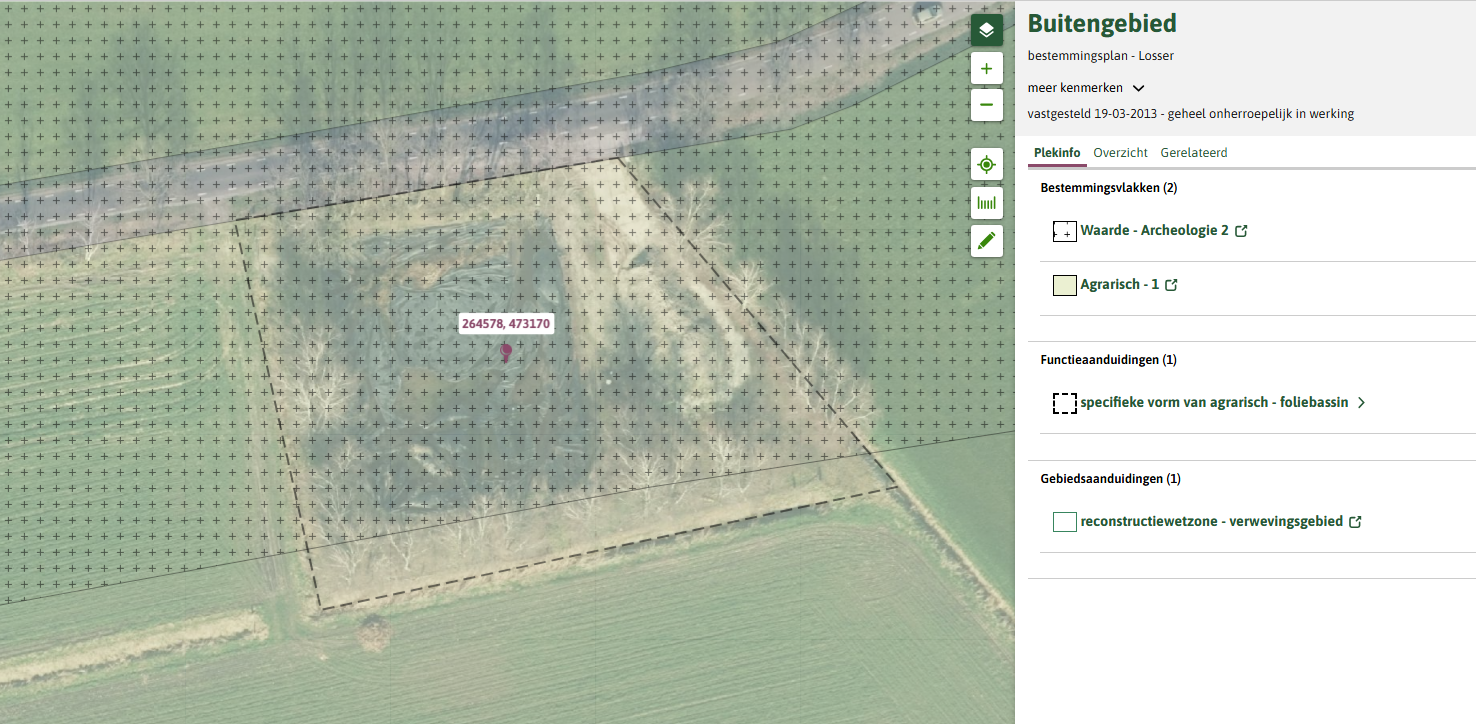
Task: Click the Buitengebied plan title
Action: tap(1102, 23)
